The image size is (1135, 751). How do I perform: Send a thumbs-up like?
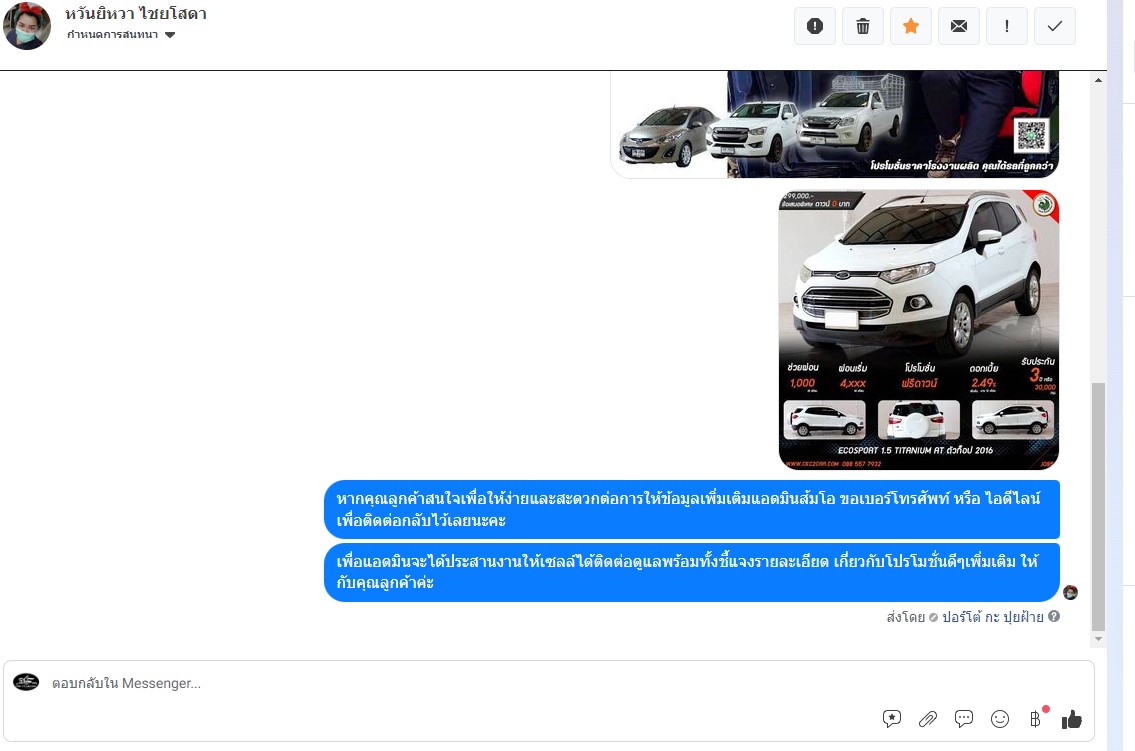(x=1071, y=719)
